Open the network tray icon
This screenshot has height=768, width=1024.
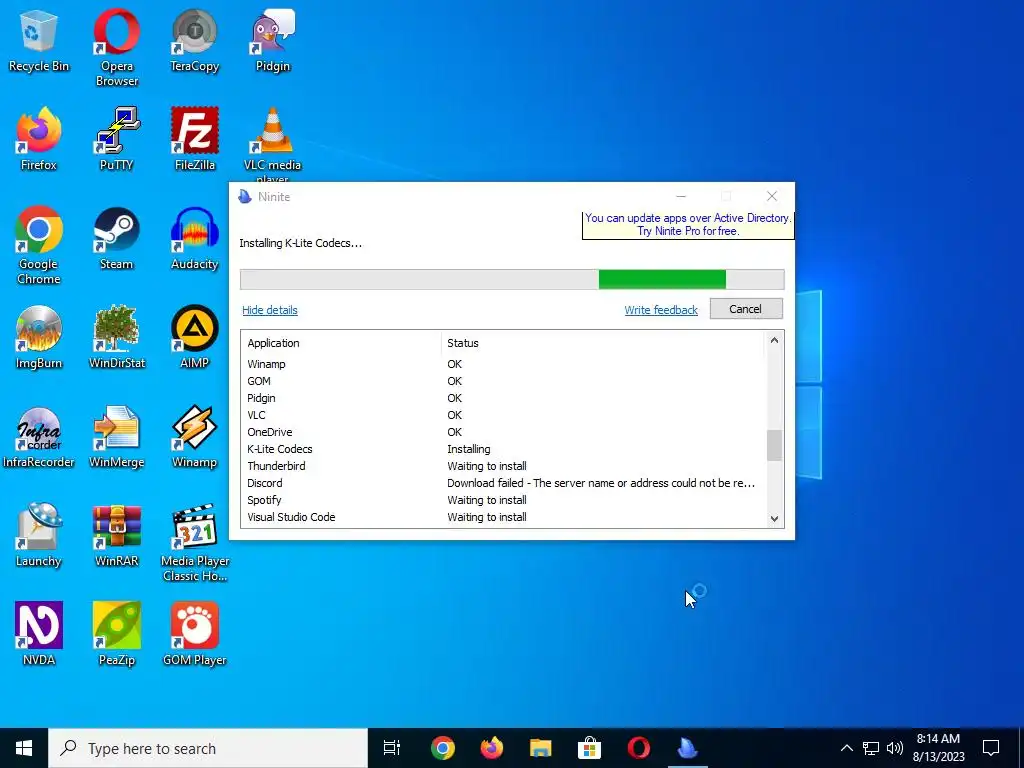click(x=871, y=748)
